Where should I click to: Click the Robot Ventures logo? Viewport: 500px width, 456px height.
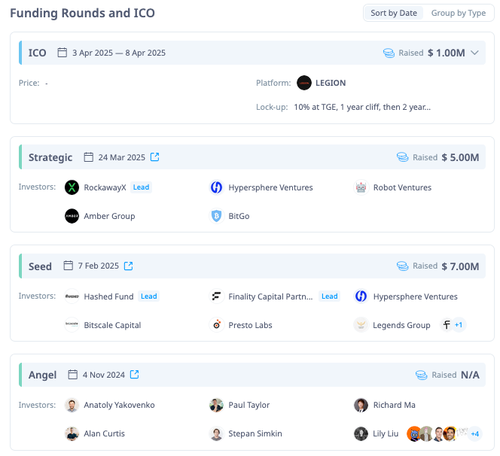(361, 187)
